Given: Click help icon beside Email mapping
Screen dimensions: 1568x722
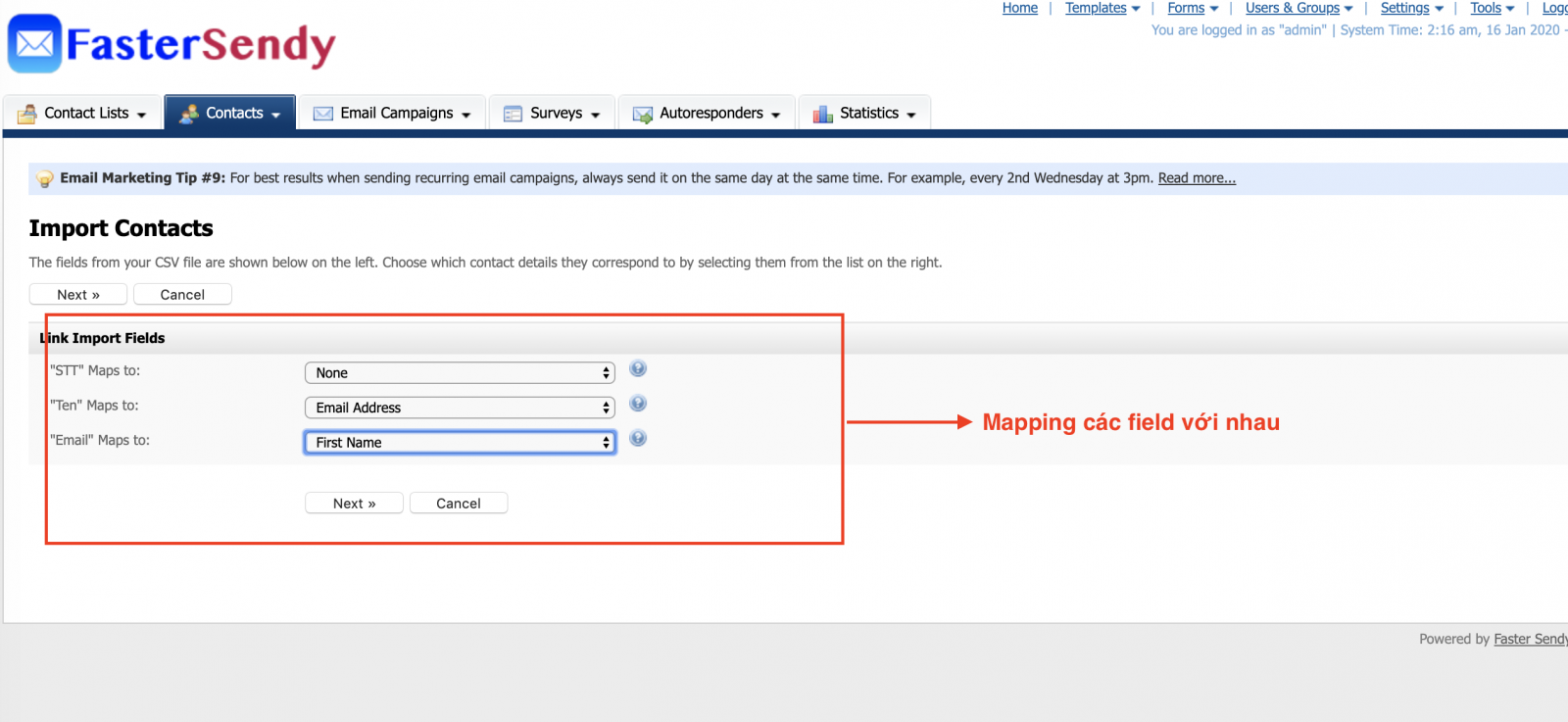Looking at the screenshot, I should pyautogui.click(x=638, y=439).
